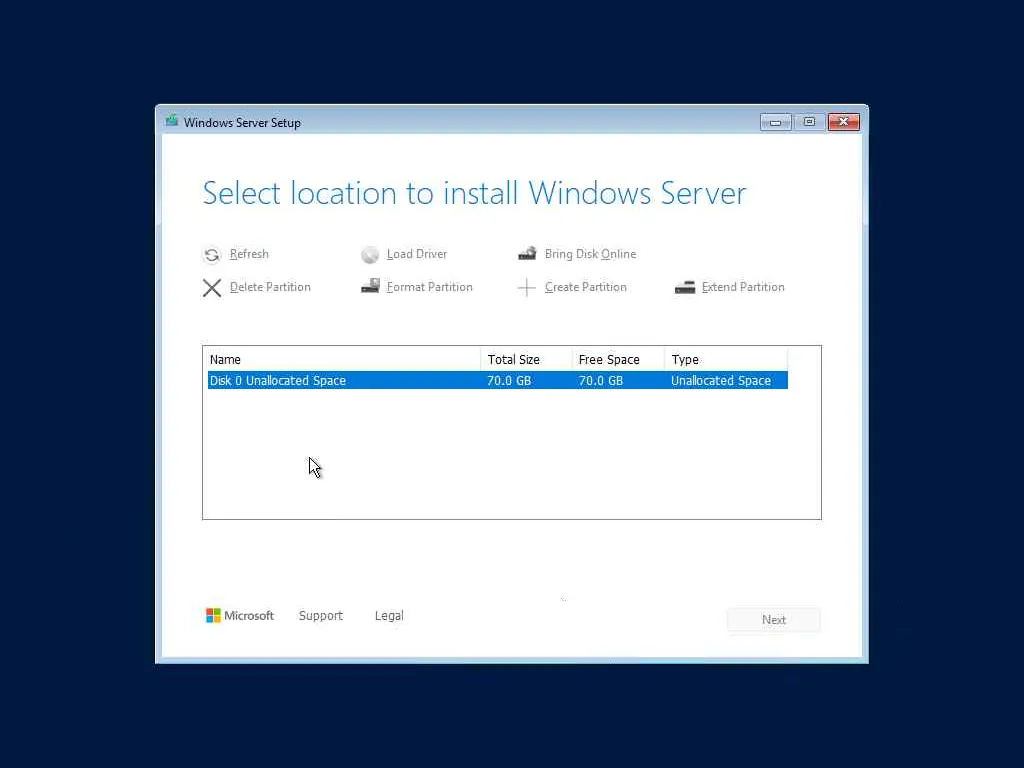
Task: Click the Microsoft logo in footer
Action: click(240, 615)
